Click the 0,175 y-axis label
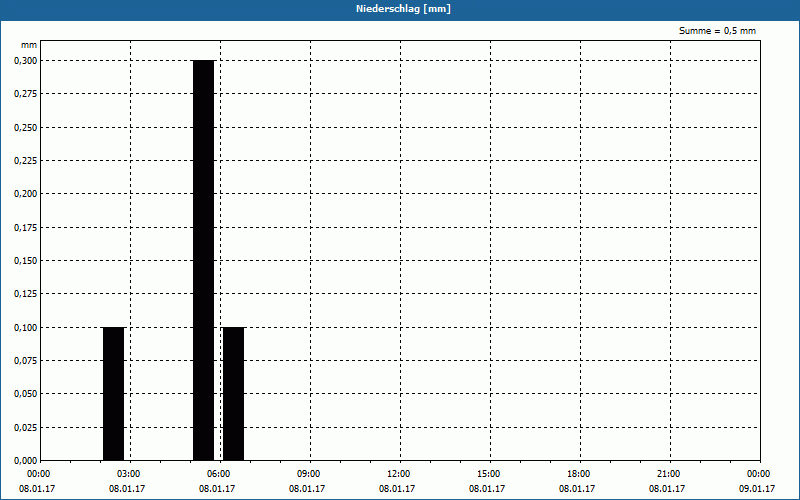The height and width of the screenshot is (500, 800). coord(26,228)
